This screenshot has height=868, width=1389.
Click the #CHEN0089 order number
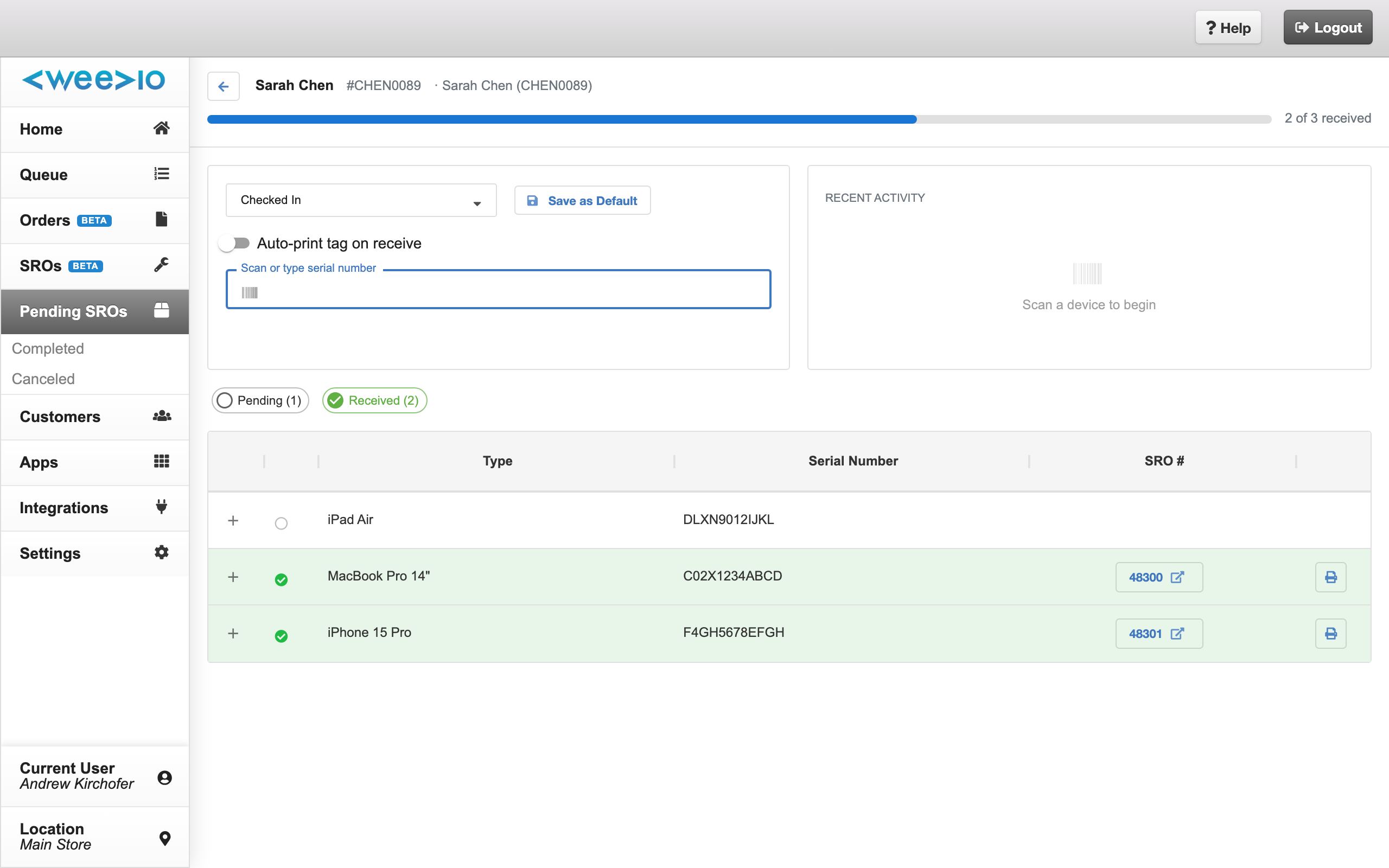click(x=384, y=86)
